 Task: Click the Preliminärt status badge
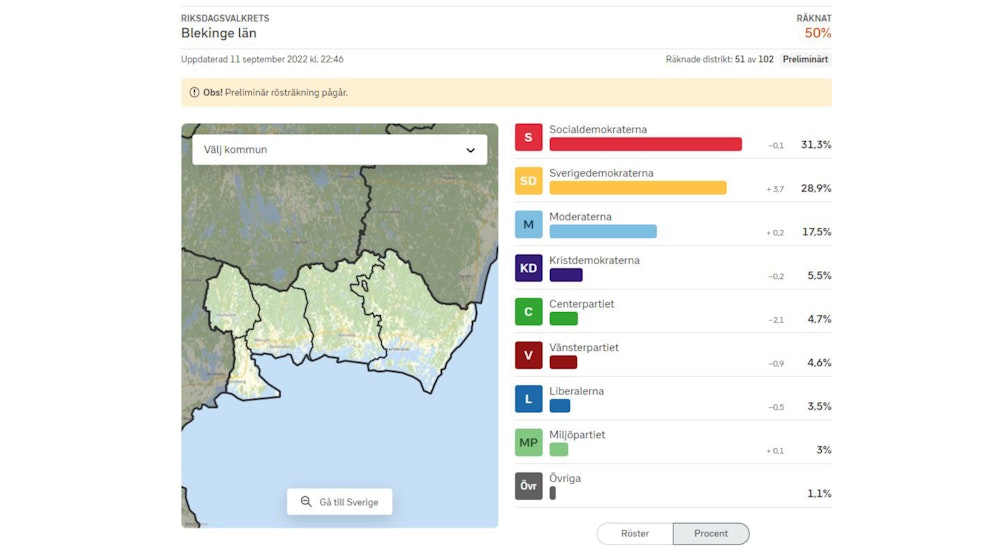pos(805,59)
